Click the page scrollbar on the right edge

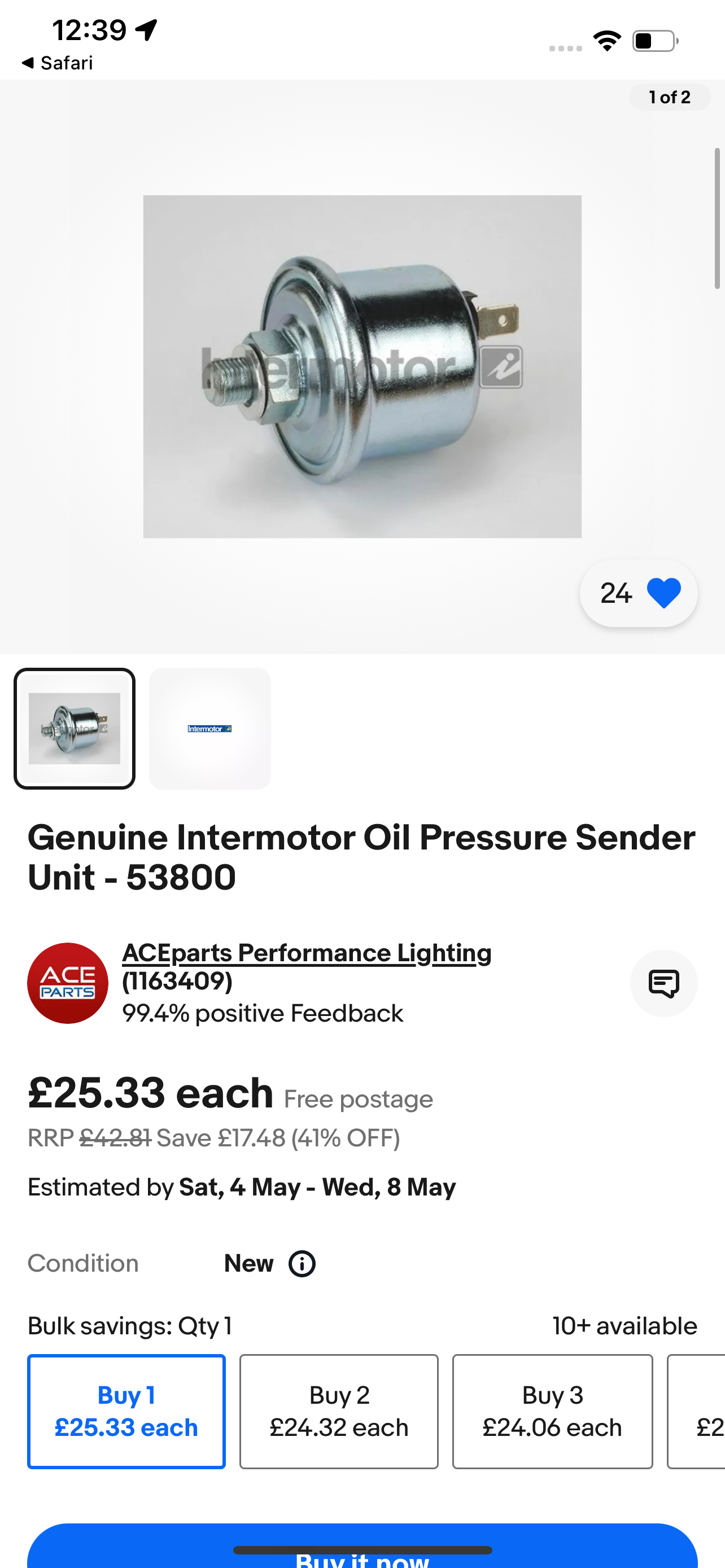point(718,218)
